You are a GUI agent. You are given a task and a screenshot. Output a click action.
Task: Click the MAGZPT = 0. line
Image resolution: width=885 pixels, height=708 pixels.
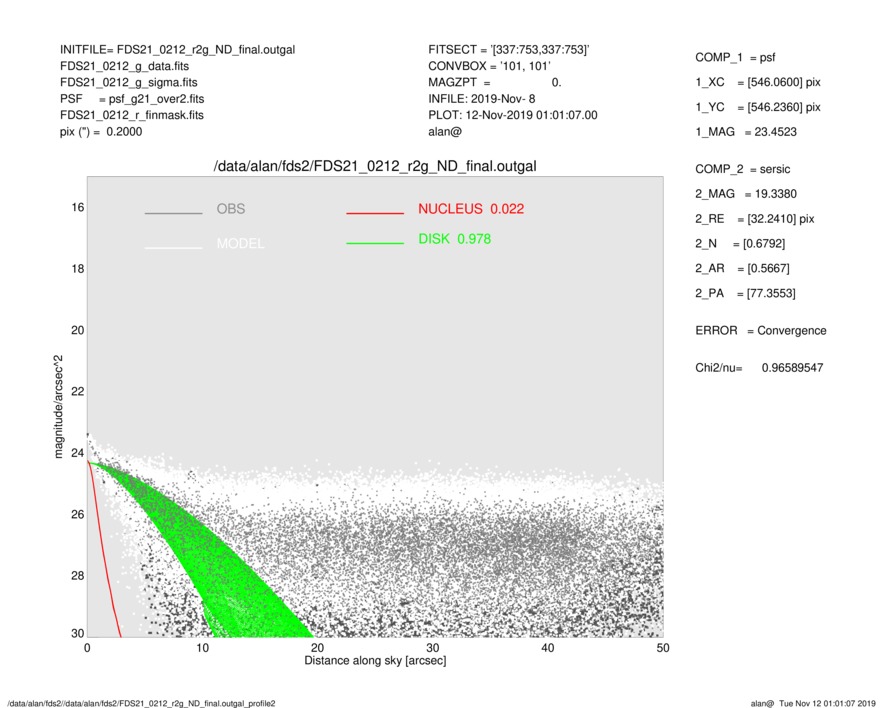point(495,82)
